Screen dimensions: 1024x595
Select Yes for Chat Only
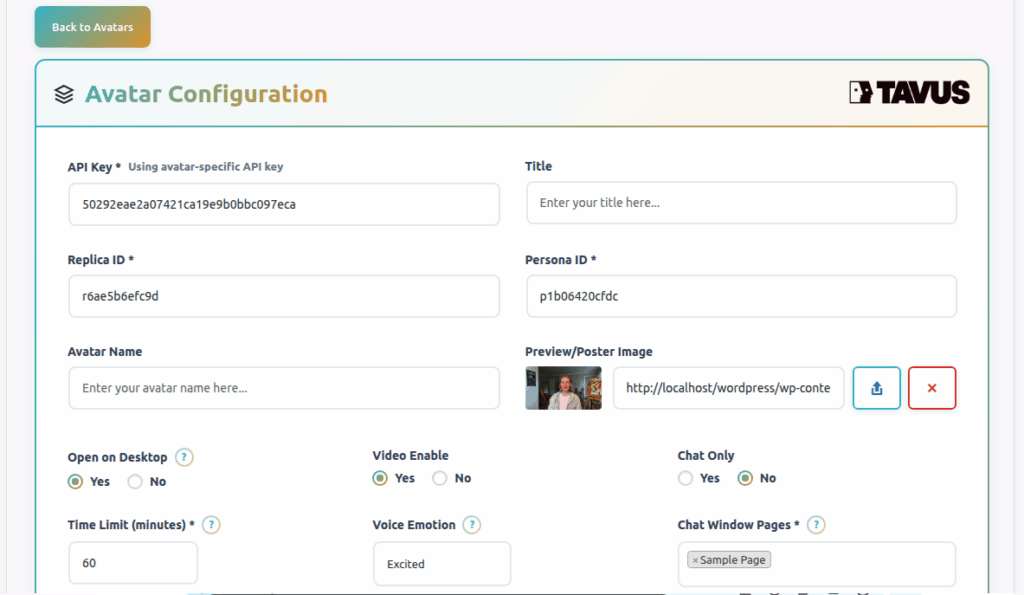pyautogui.click(x=685, y=478)
